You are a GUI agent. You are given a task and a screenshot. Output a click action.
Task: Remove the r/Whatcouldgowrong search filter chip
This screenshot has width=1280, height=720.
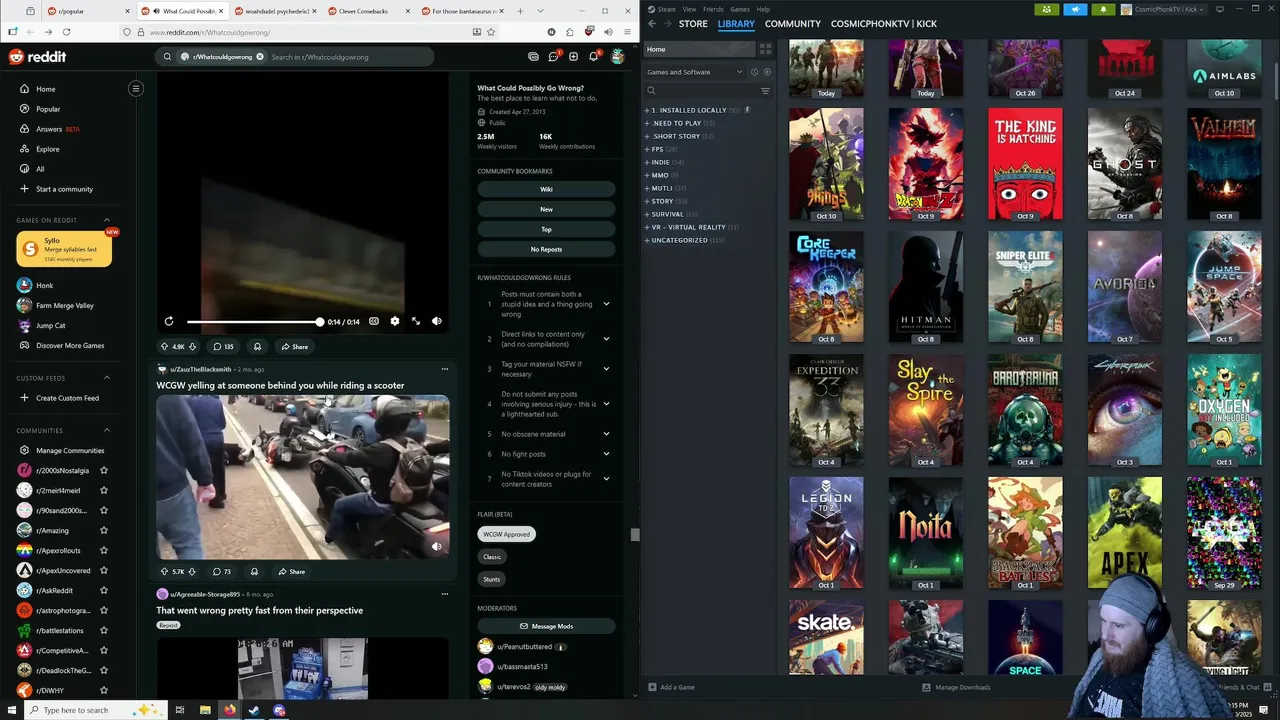tap(260, 57)
